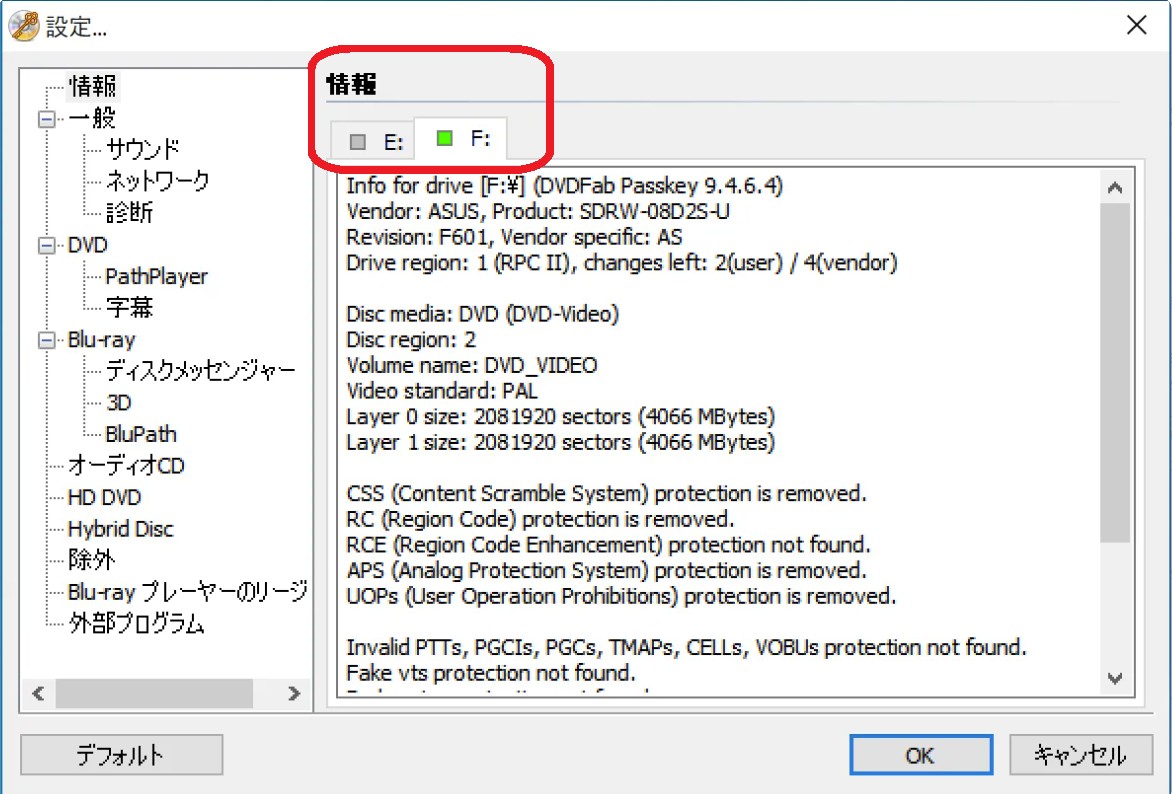Switch to the E: drive tab
Screen dimensions: 1172x794
(x=373, y=141)
